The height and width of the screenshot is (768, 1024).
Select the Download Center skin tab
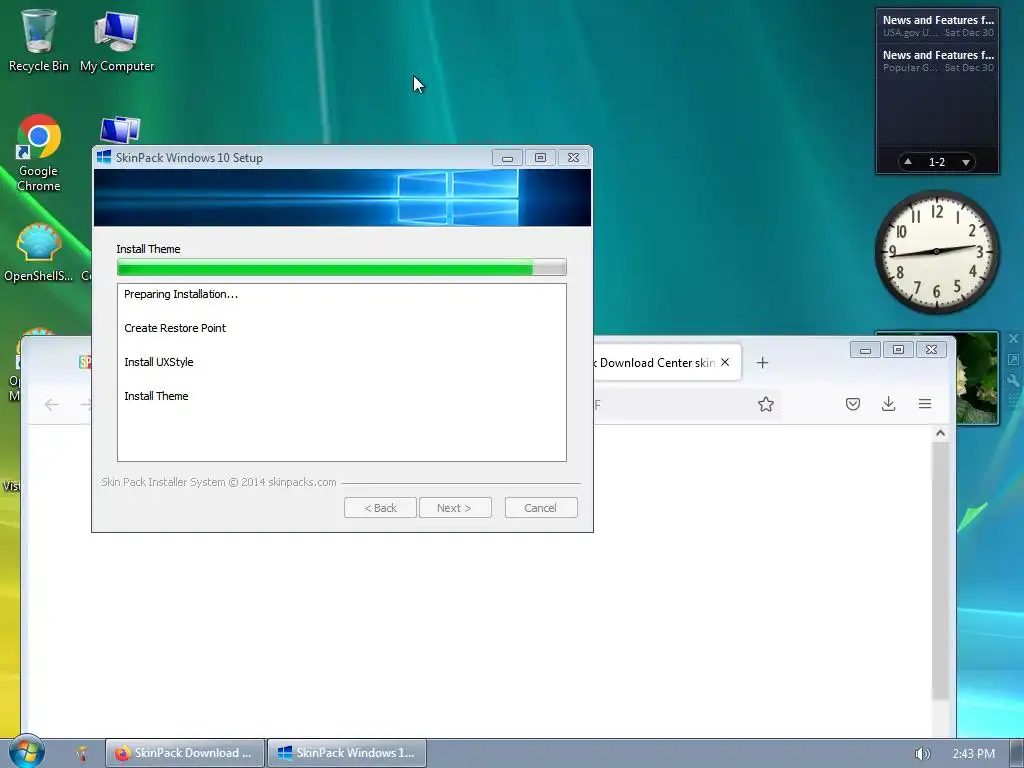[656, 362]
